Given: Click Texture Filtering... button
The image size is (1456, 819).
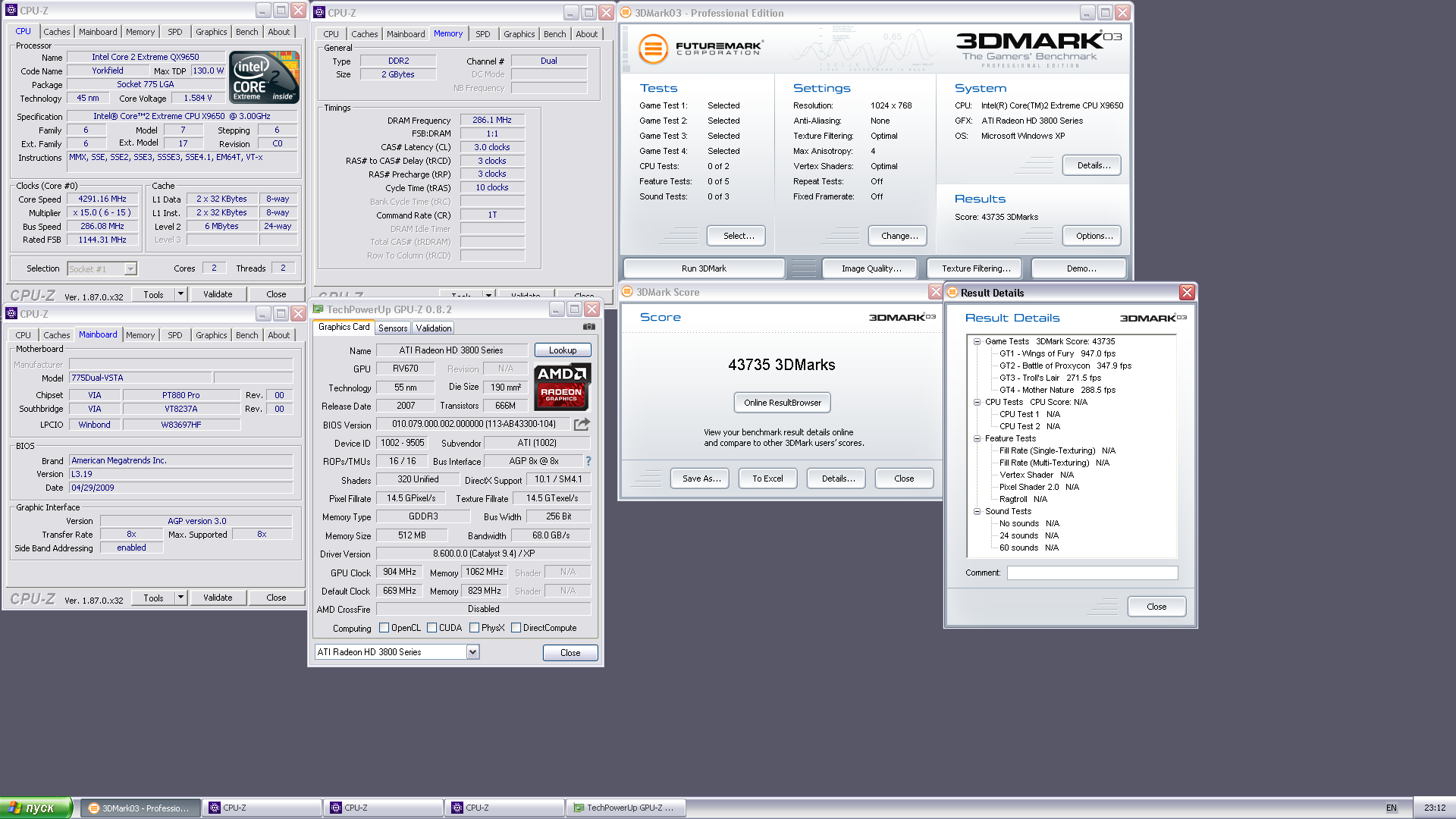Looking at the screenshot, I should point(976,268).
